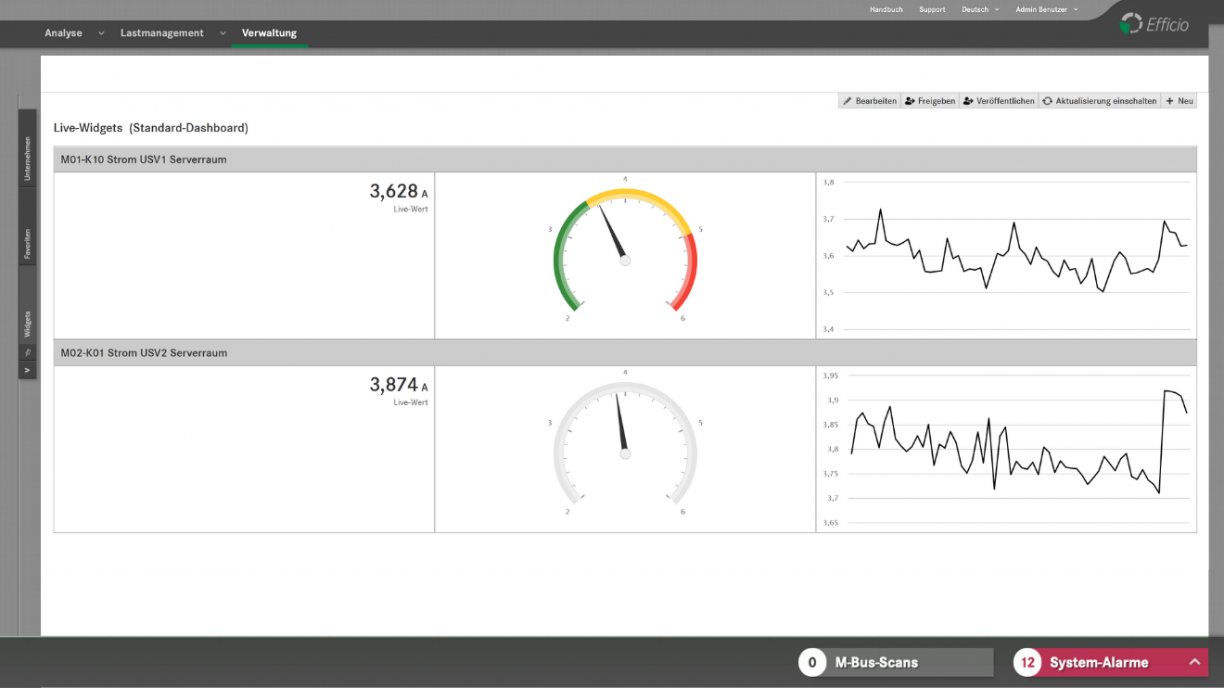The image size is (1224, 688).
Task: Click the Veröffentlichen publish button
Action: click(x=999, y=101)
